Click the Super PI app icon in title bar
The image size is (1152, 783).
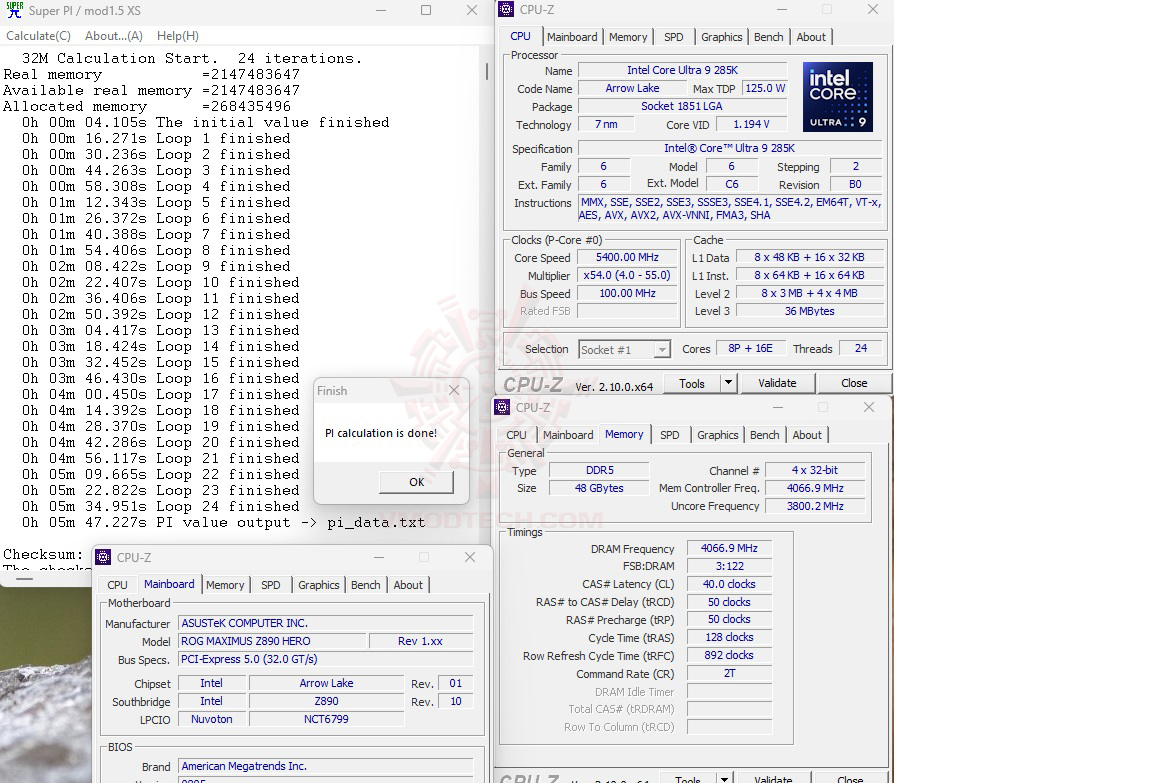[x=14, y=10]
